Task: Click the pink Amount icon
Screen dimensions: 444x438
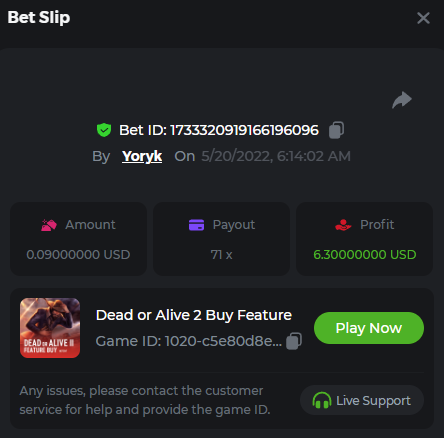Action: click(49, 225)
